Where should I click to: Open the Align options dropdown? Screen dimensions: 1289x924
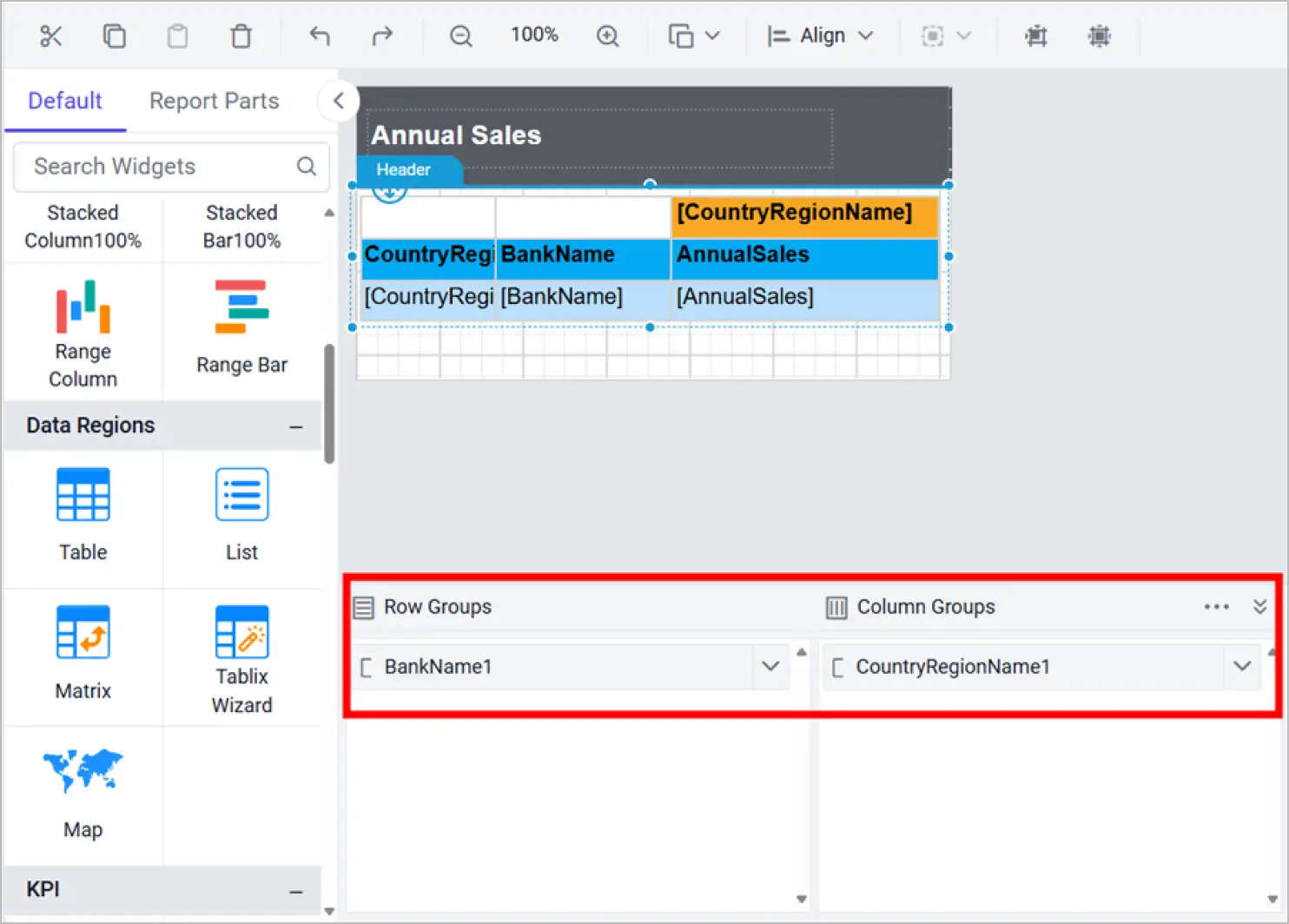[x=866, y=36]
